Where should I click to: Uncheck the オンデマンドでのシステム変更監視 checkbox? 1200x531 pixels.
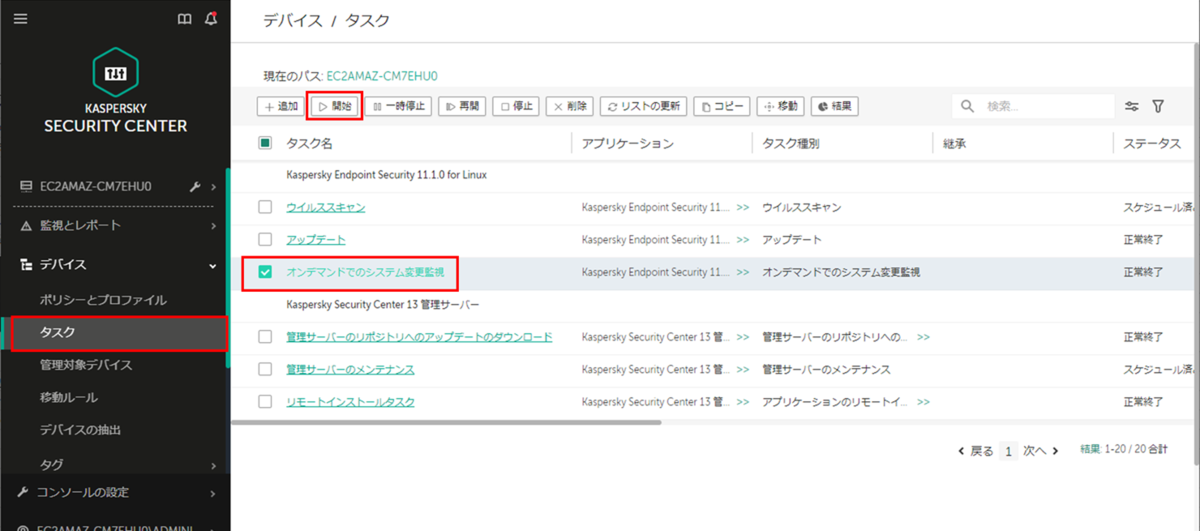click(x=265, y=272)
